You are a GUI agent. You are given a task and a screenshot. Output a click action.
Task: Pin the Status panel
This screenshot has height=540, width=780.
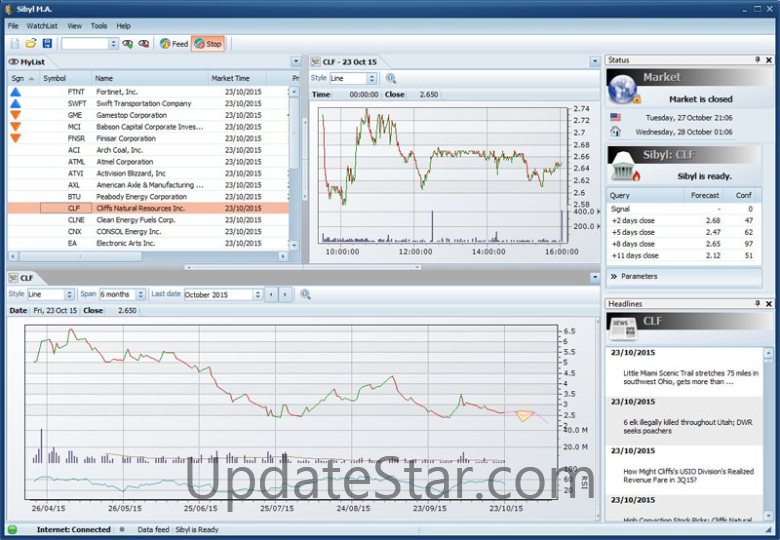click(758, 60)
